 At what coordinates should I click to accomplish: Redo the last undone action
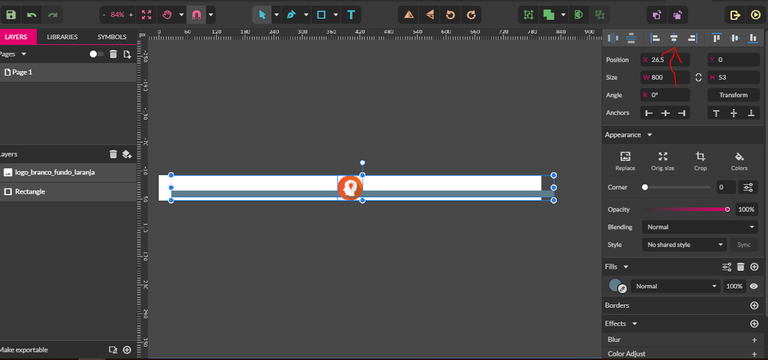[52, 15]
